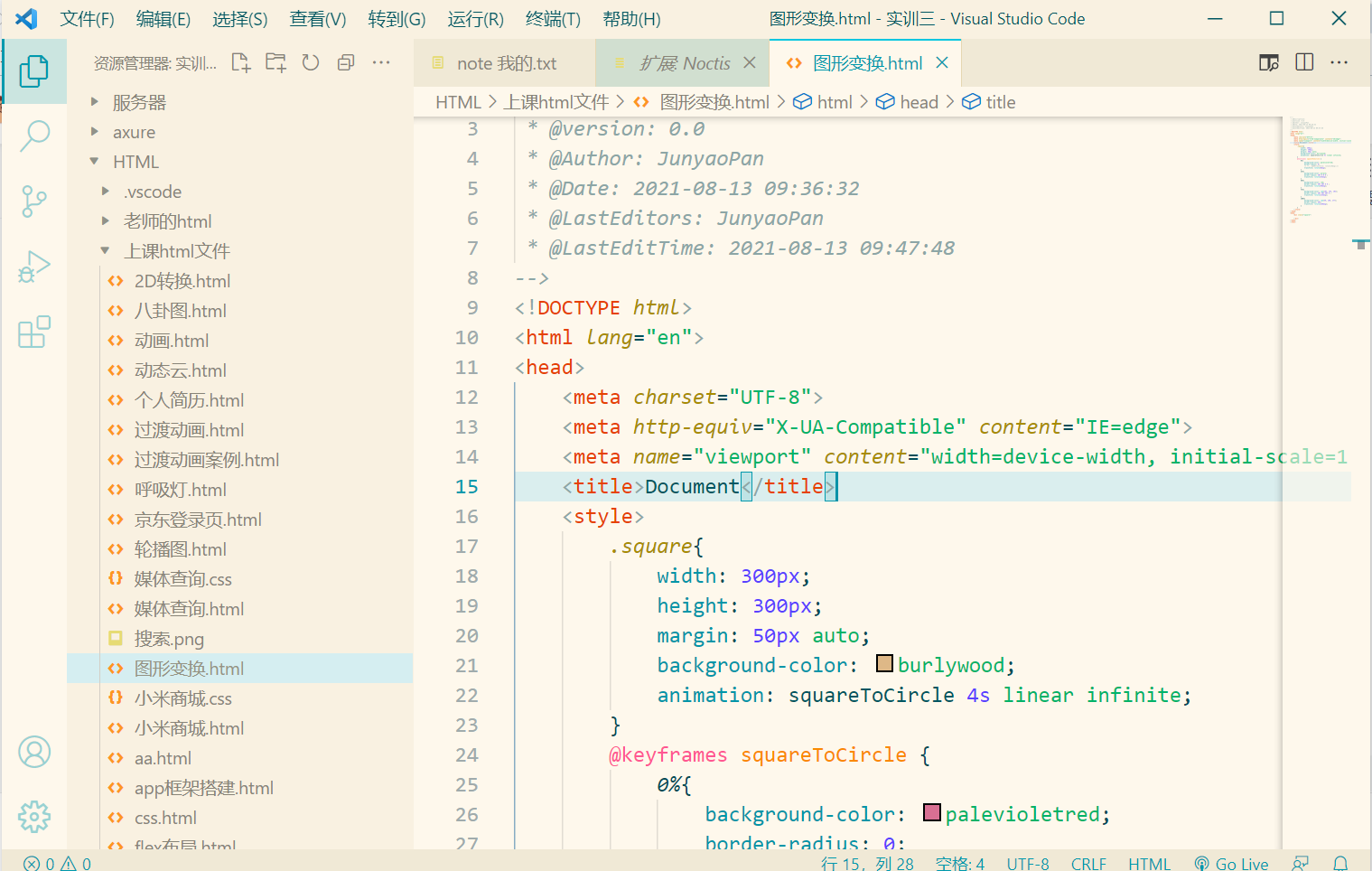This screenshot has height=871, width=1372.
Task: Click the 上课html文件 breadcrumb segment
Action: click(x=556, y=102)
